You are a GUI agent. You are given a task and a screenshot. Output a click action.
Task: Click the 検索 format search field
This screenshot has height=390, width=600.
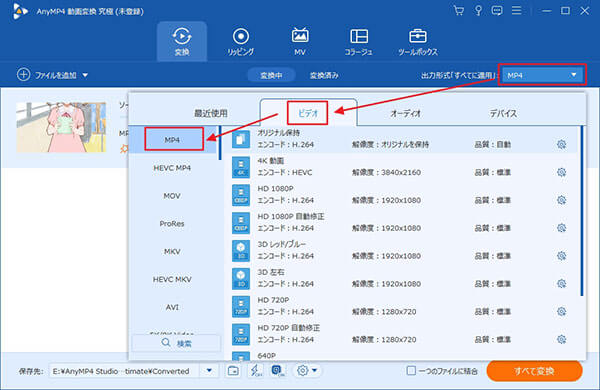pyautogui.click(x=176, y=343)
